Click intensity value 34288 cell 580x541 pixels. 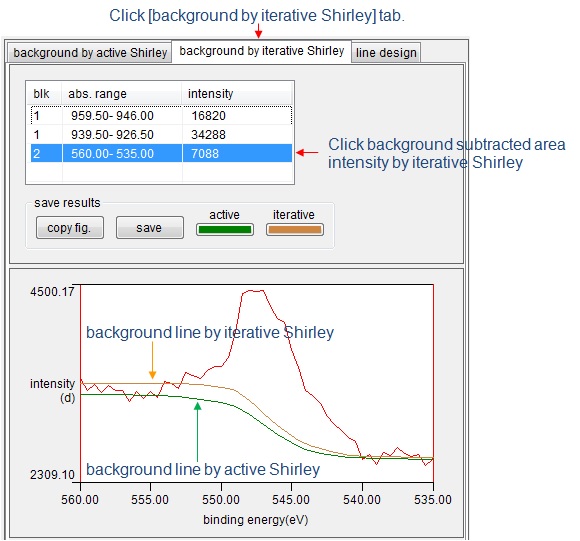pyautogui.click(x=237, y=135)
